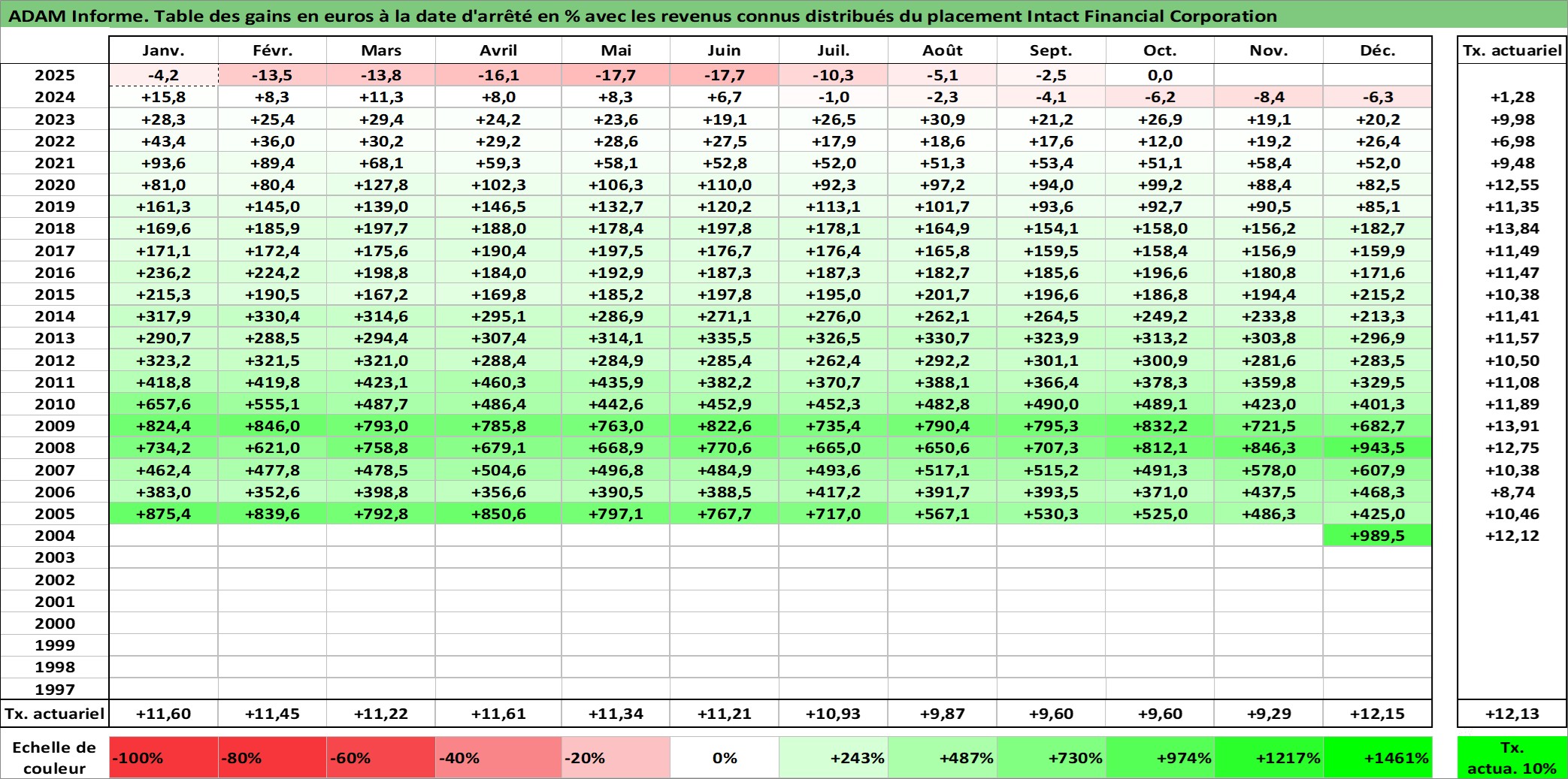Select the Echelle de couleur label
The image size is (1568, 779).
55,757
